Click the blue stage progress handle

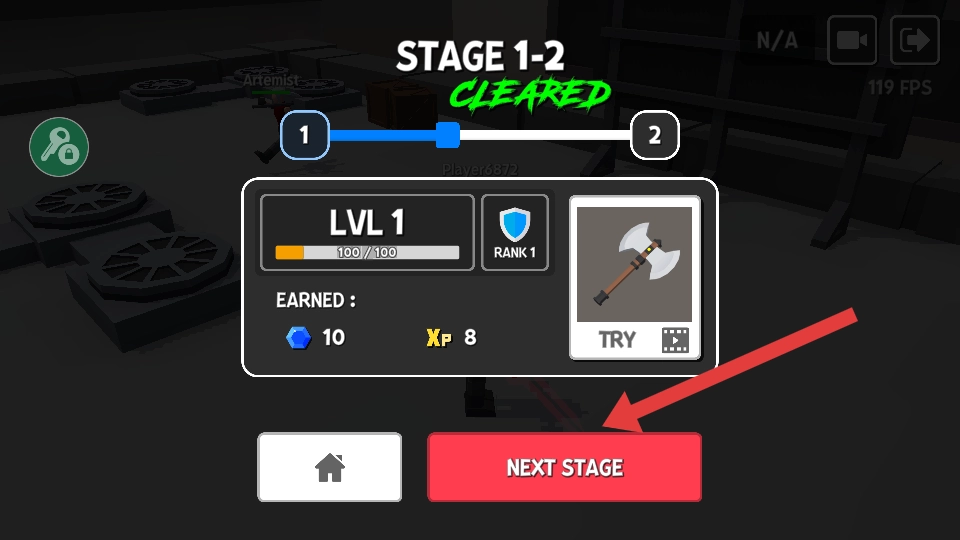pos(448,135)
